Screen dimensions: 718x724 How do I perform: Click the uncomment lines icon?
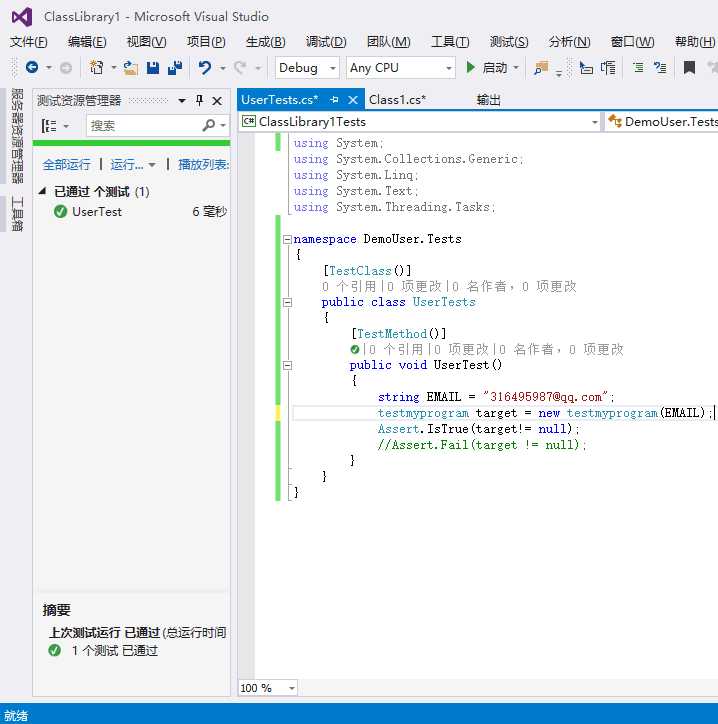pos(660,68)
